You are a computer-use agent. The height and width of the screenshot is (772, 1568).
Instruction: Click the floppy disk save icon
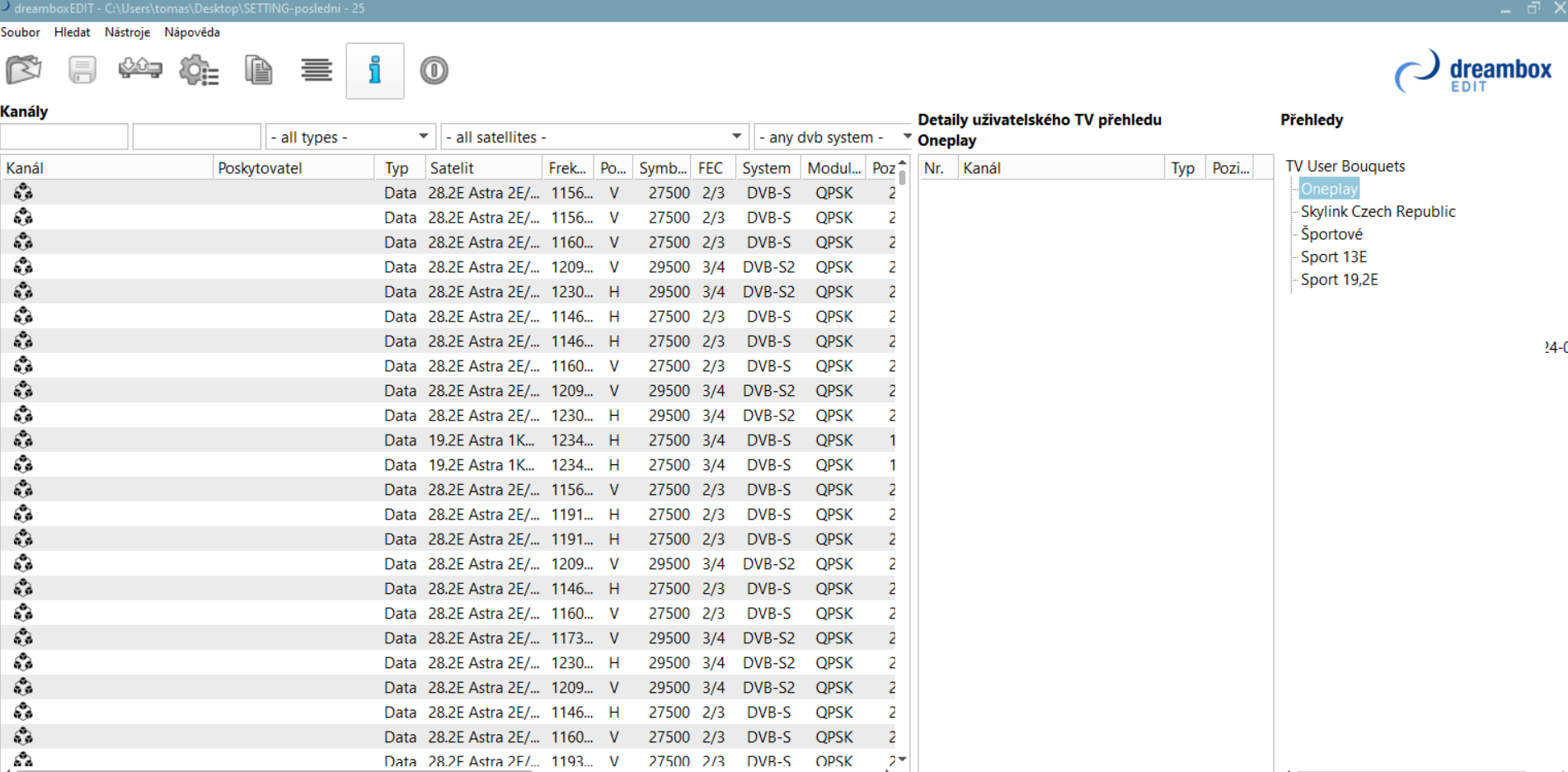point(82,70)
